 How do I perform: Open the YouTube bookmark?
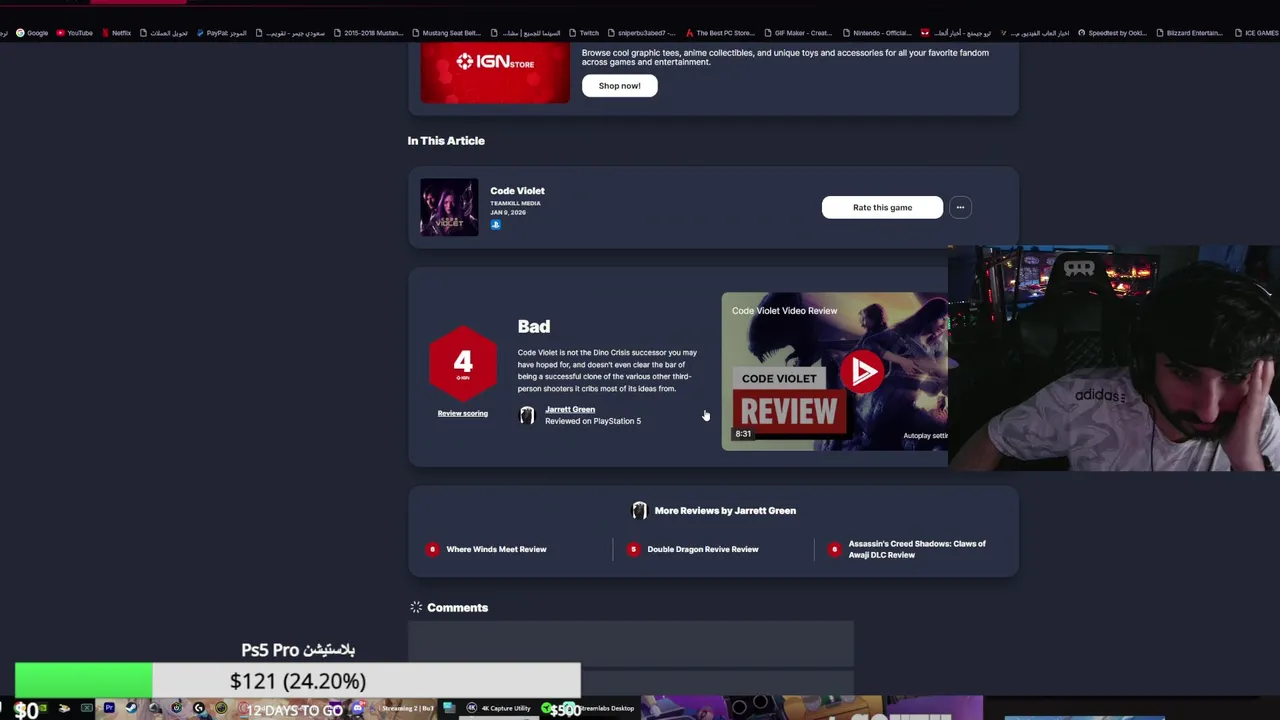(x=75, y=33)
